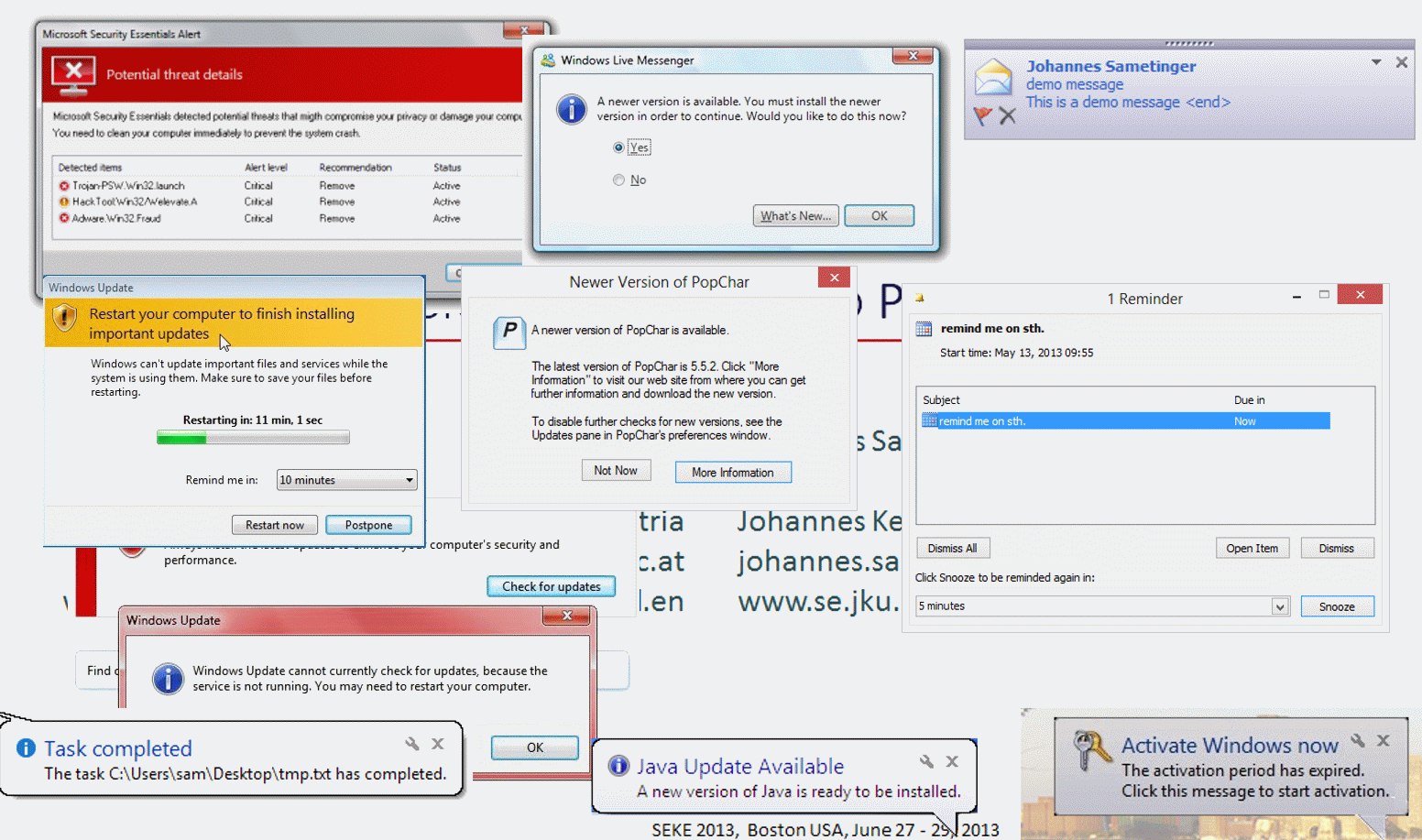1422x840 pixels.
Task: Click the envelope icon in Johannes Sametinger notification
Action: 993,77
